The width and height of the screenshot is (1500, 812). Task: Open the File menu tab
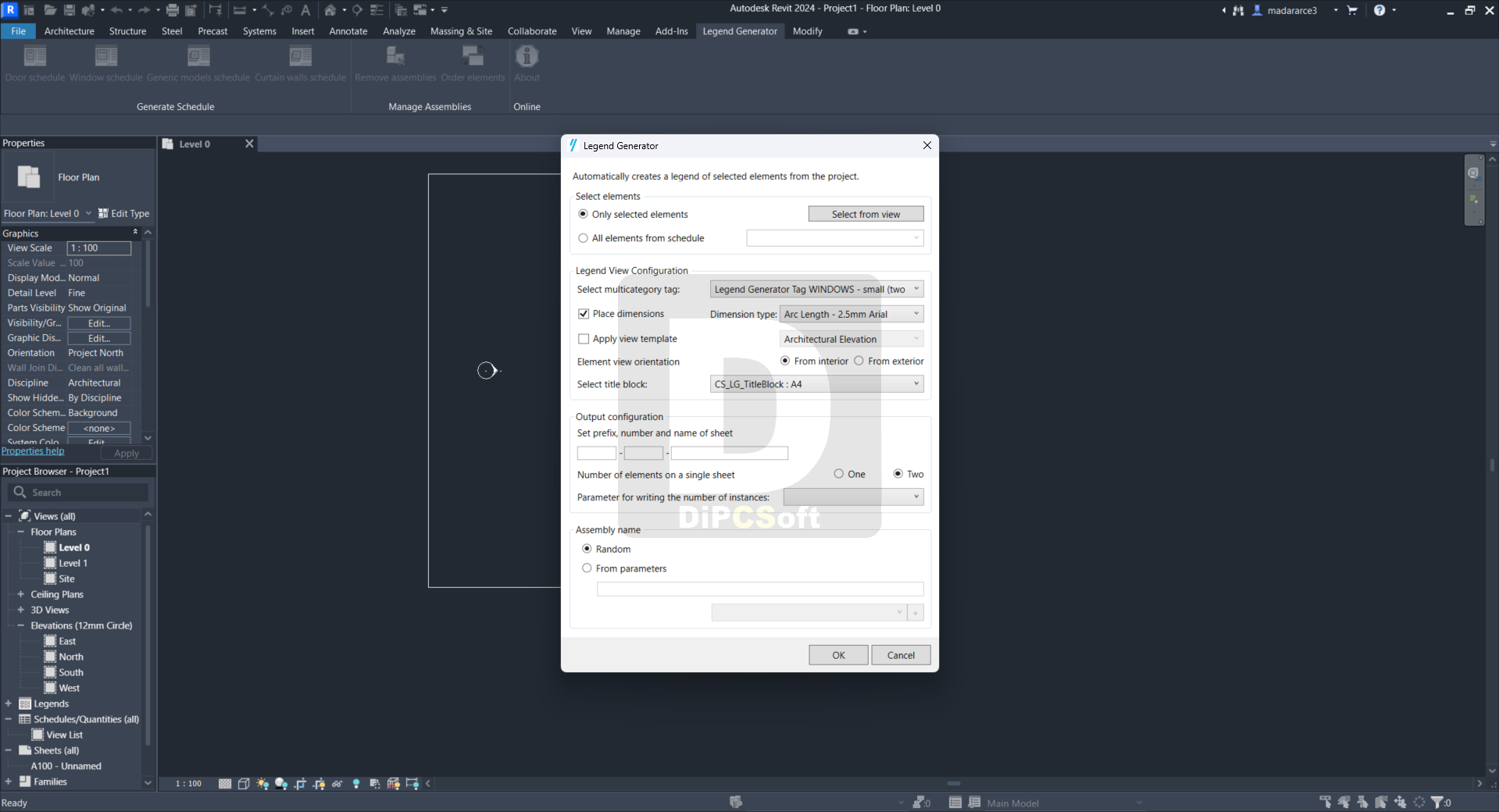click(x=18, y=31)
